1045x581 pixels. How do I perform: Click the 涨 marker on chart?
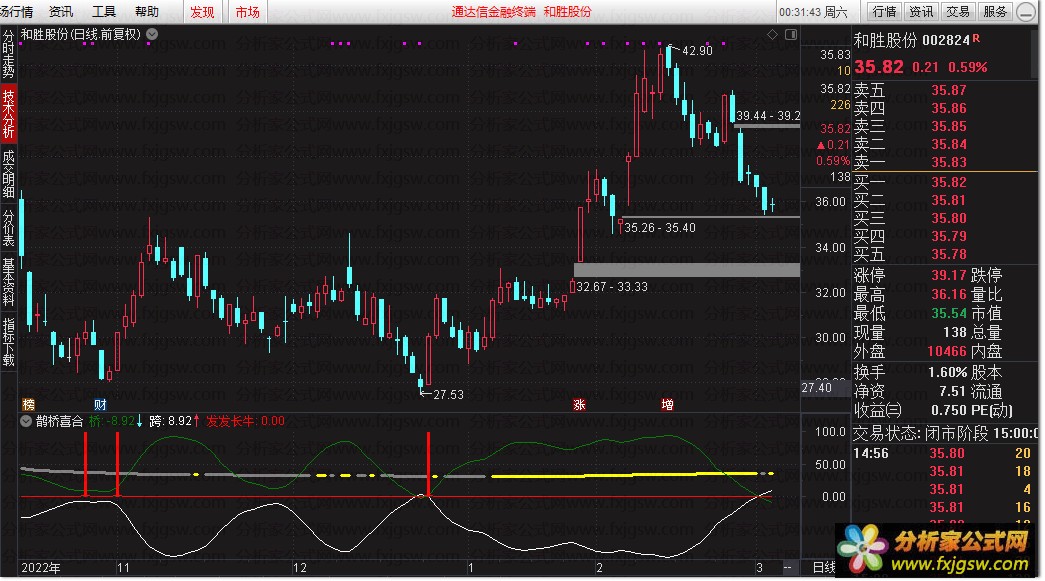click(579, 404)
